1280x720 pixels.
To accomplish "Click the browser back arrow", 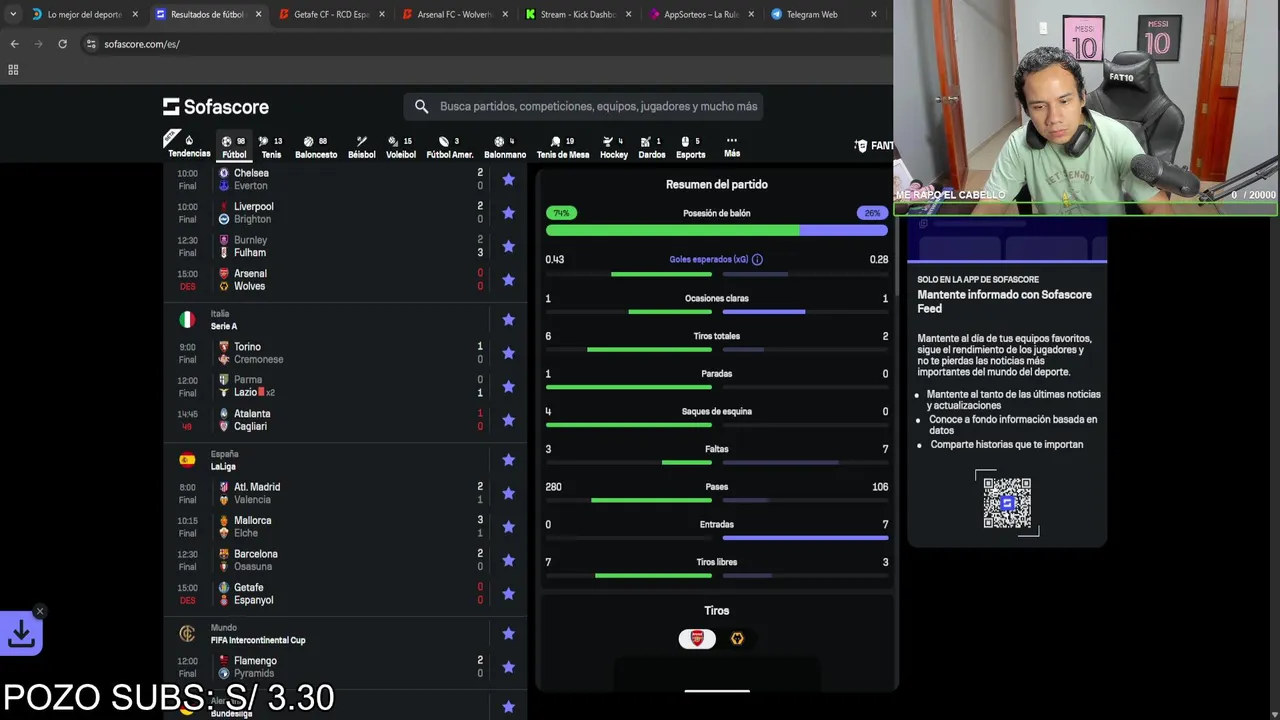I will click(14, 44).
